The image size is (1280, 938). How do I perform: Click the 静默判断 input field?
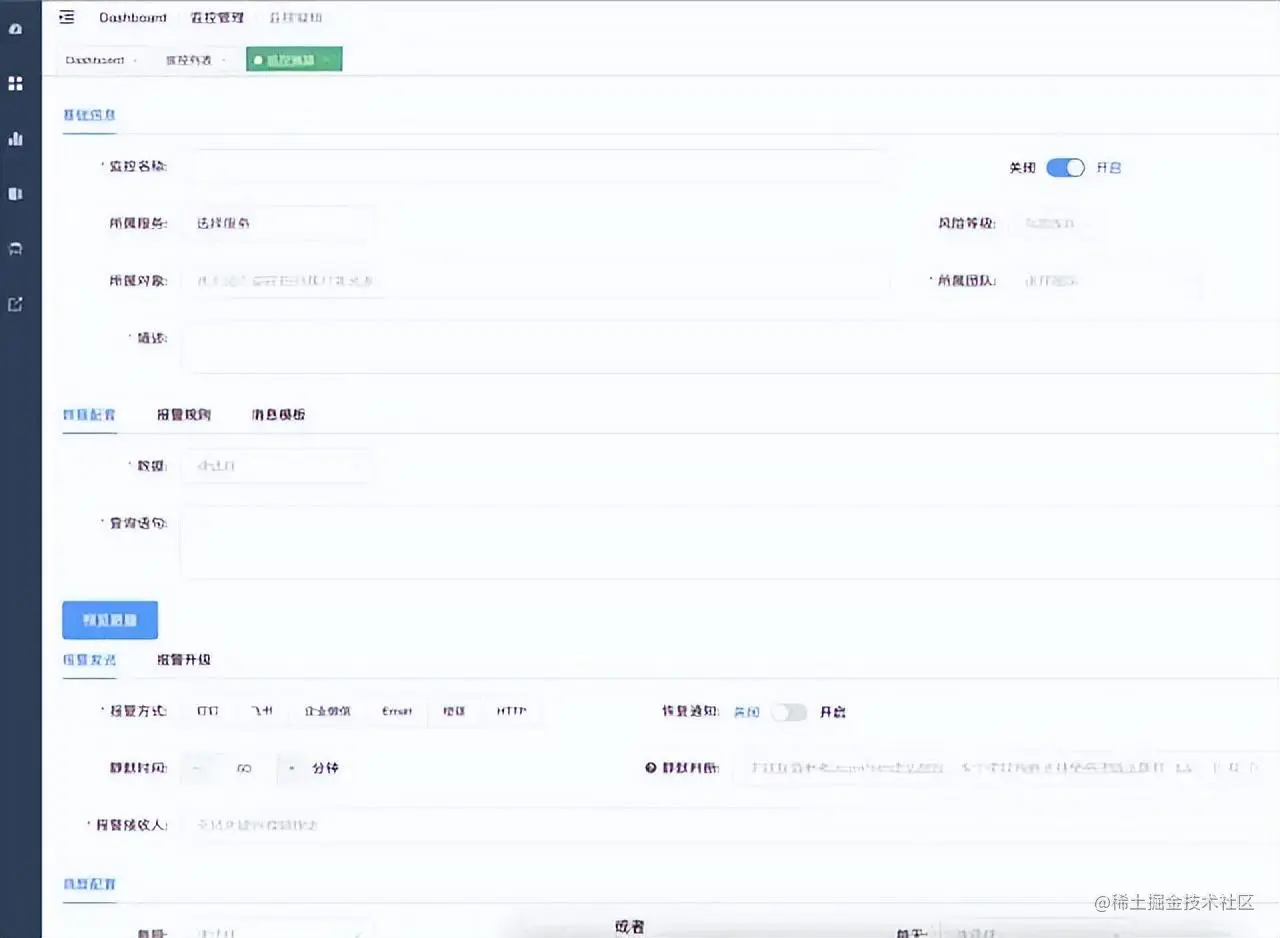(1006, 768)
